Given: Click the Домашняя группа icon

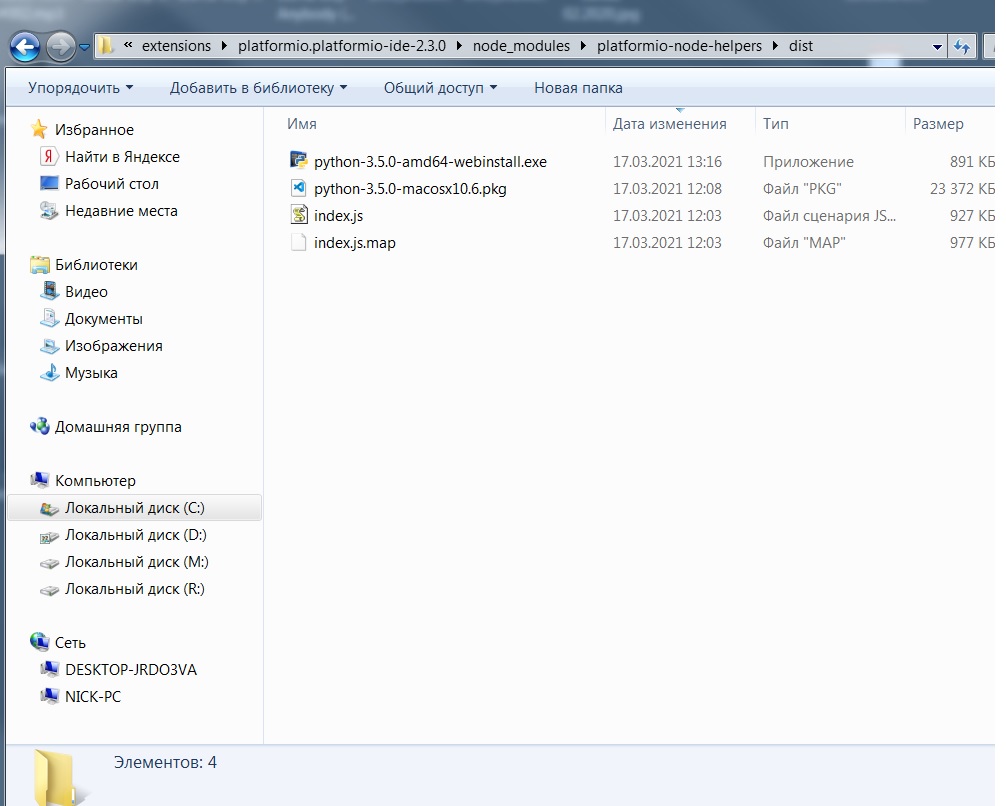Looking at the screenshot, I should coord(40,426).
